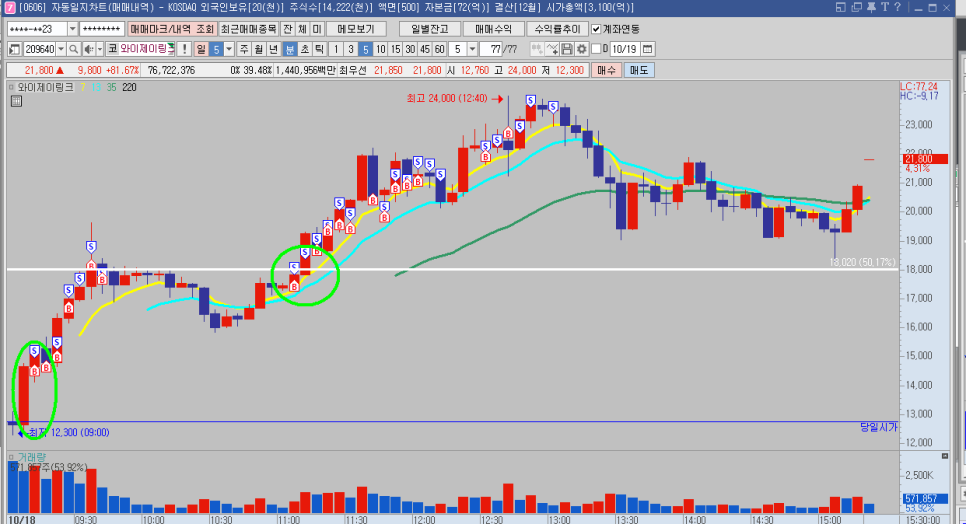
Task: Click the speaker sound icon in toolbar
Action: [89, 49]
